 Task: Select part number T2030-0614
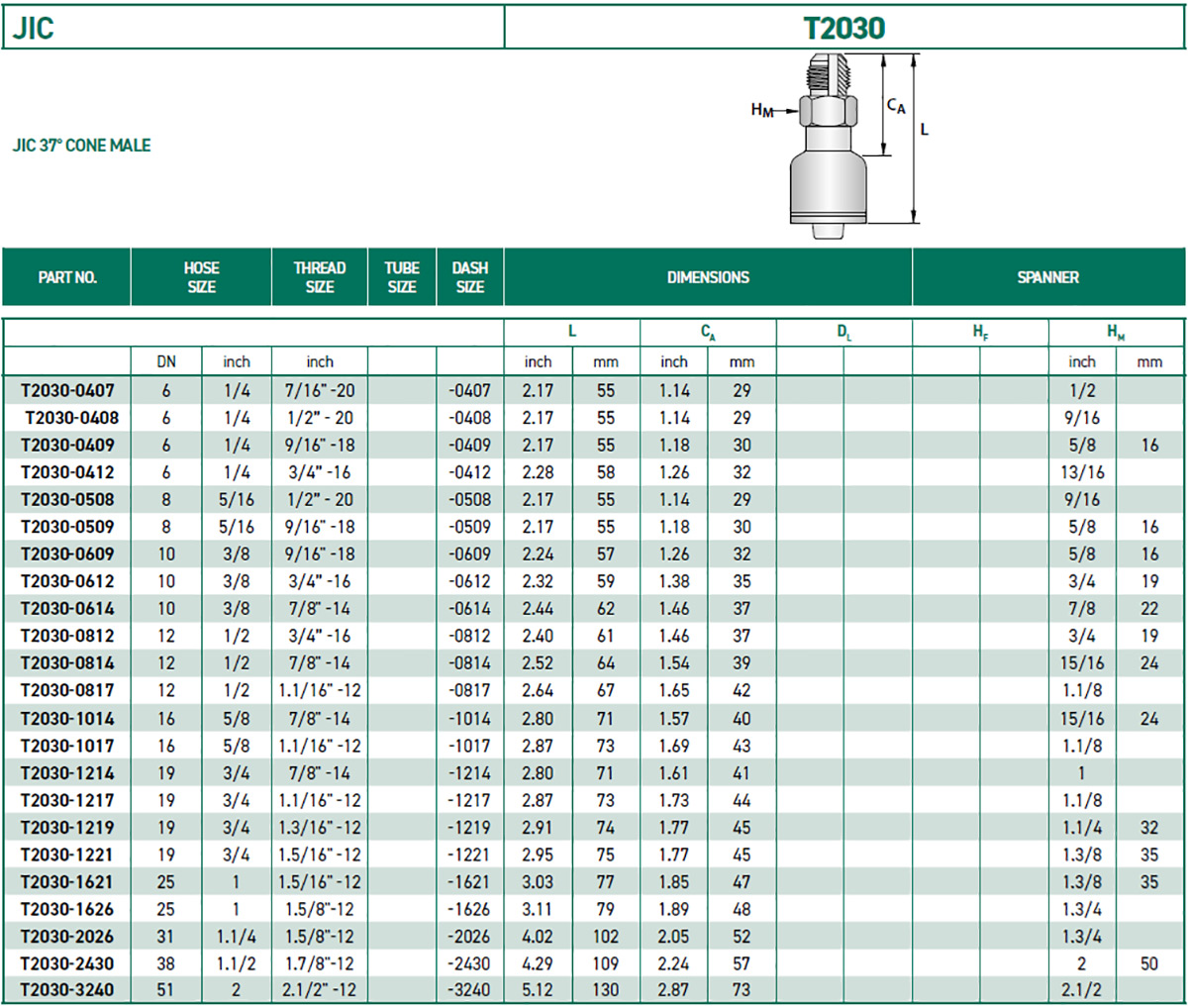pyautogui.click(x=67, y=609)
